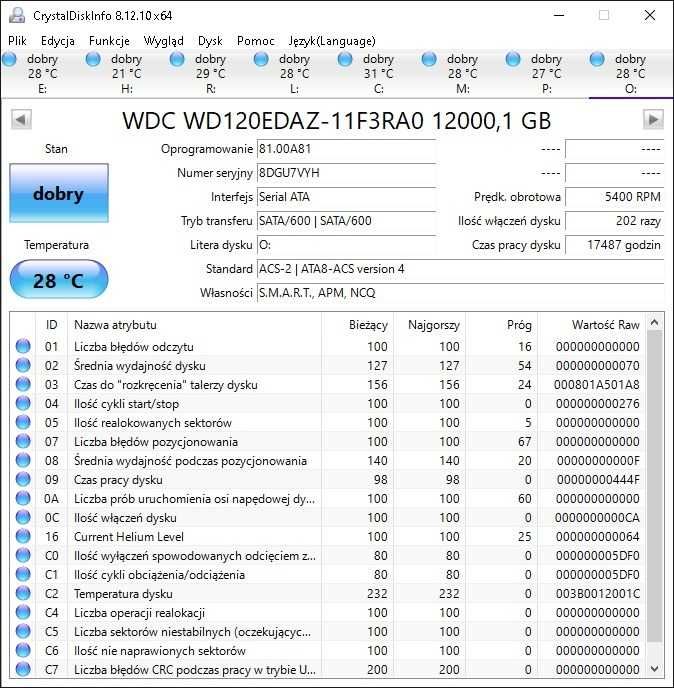This screenshot has width=674, height=688.
Task: Click the Wartość Raw column header
Action: [591, 325]
